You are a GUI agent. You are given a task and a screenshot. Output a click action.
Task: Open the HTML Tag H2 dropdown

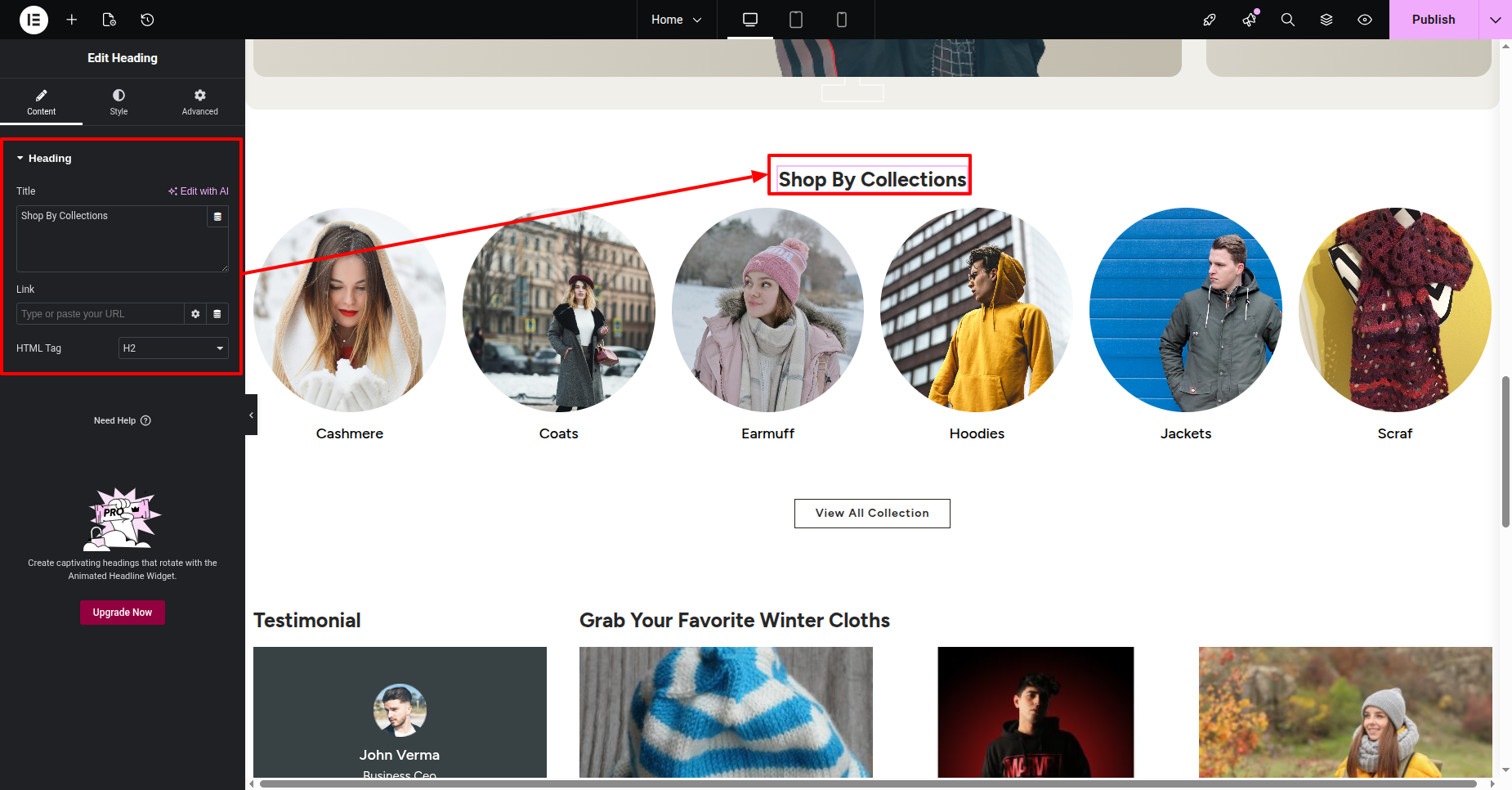coord(173,348)
